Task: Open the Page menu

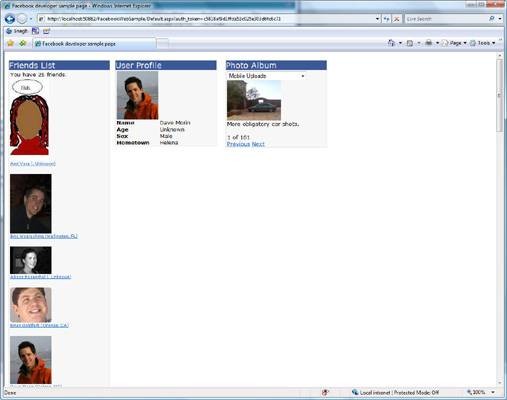Action: click(x=454, y=43)
